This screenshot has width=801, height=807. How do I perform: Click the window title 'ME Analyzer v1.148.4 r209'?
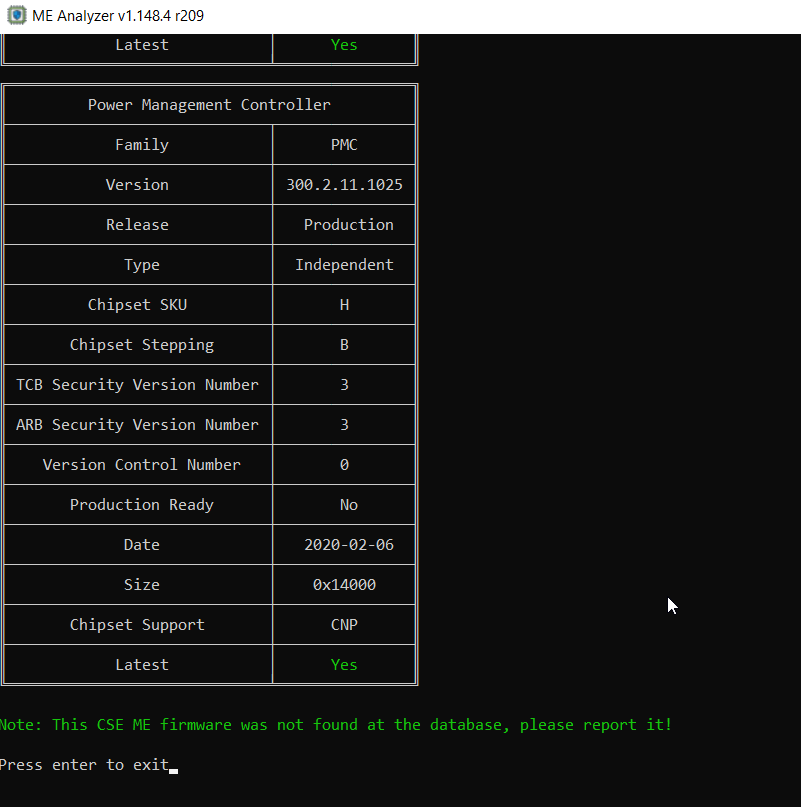pos(118,16)
